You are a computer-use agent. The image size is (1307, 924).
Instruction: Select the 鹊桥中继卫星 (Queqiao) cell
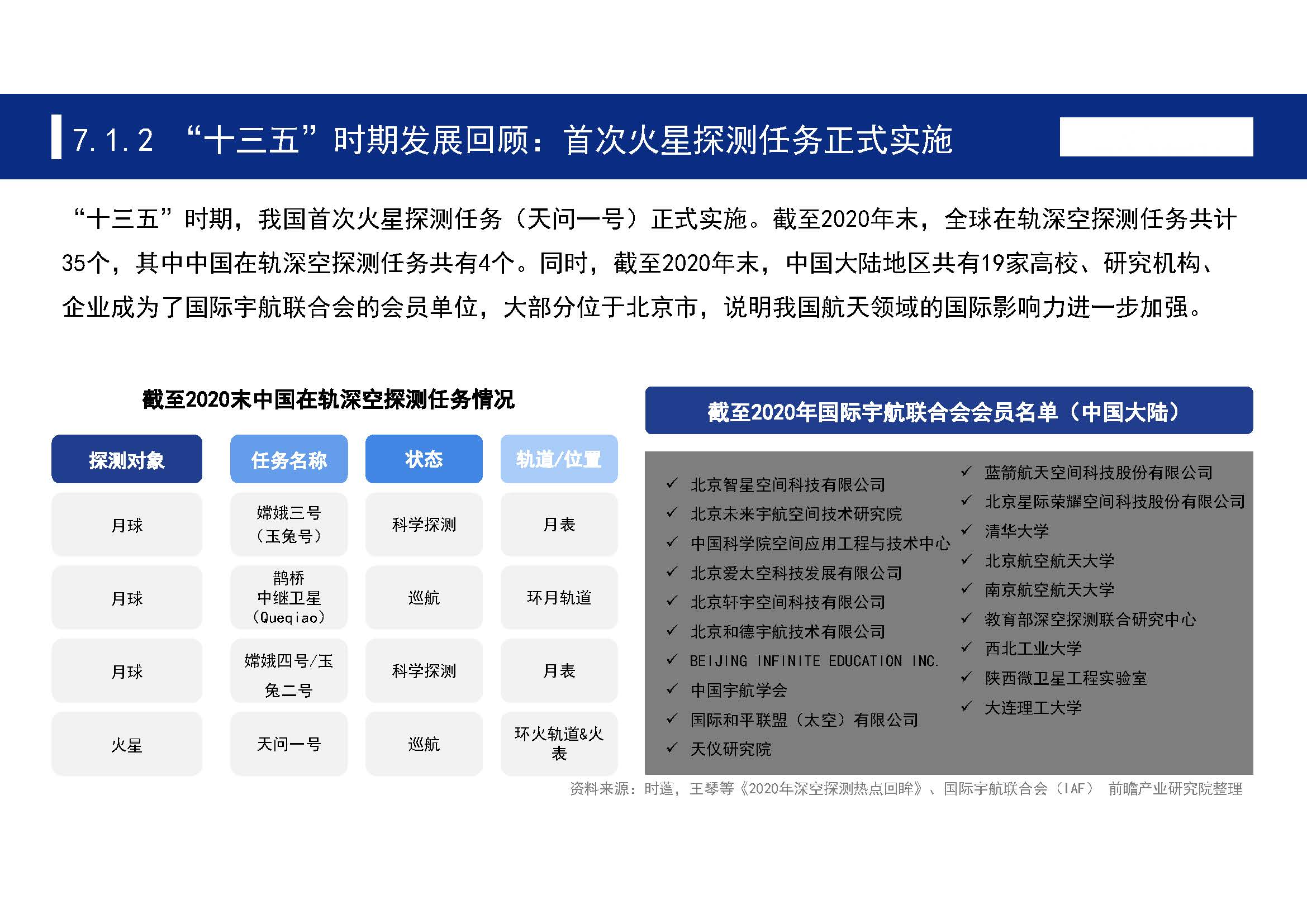tap(288, 597)
